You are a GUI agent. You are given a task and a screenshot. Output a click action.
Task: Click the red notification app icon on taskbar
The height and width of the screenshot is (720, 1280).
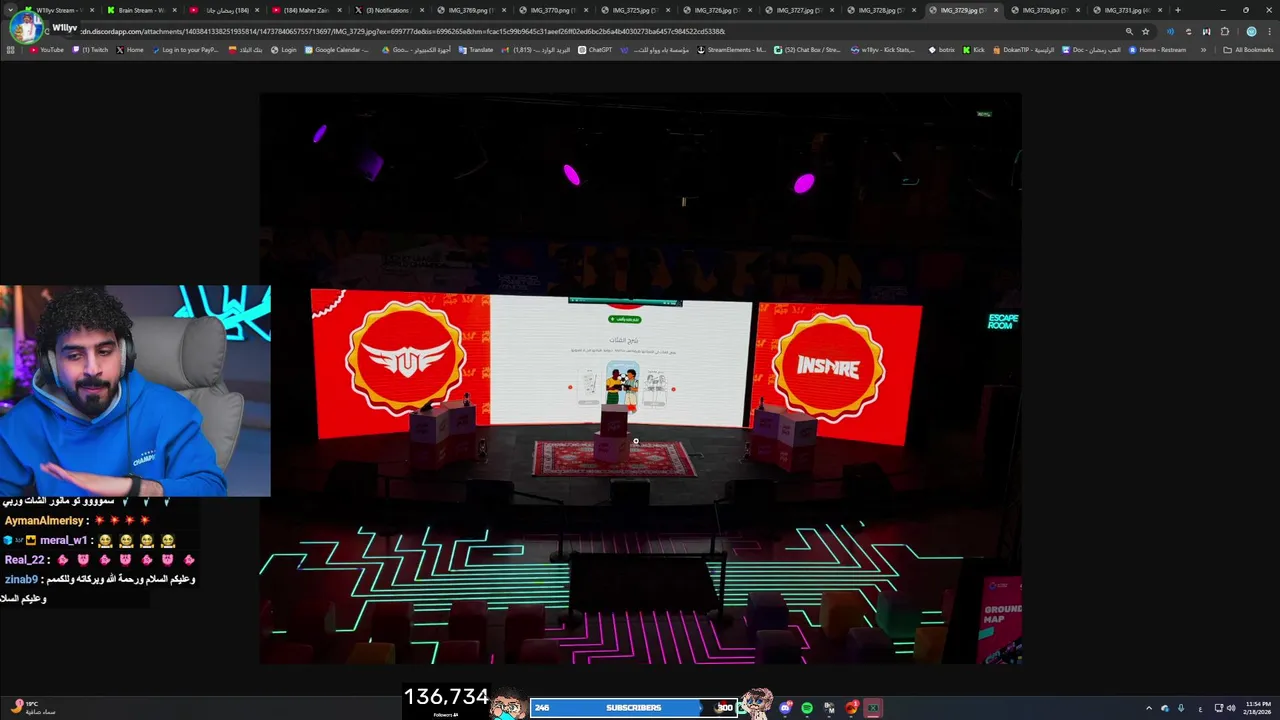click(x=851, y=708)
